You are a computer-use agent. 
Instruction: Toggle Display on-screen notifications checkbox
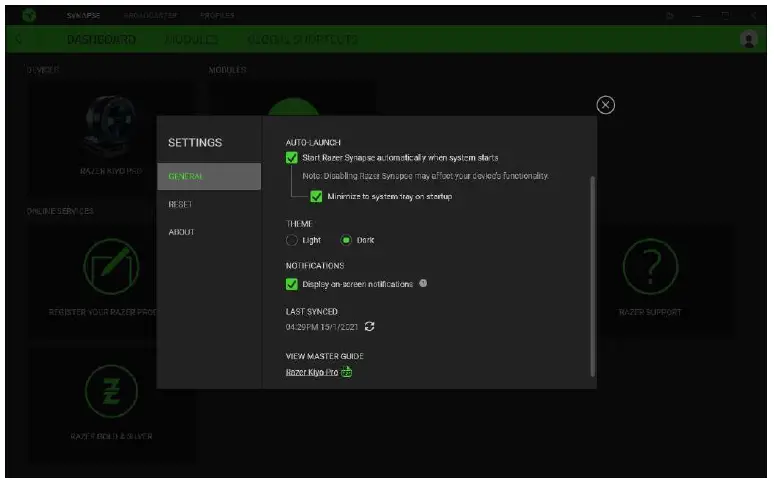(292, 284)
